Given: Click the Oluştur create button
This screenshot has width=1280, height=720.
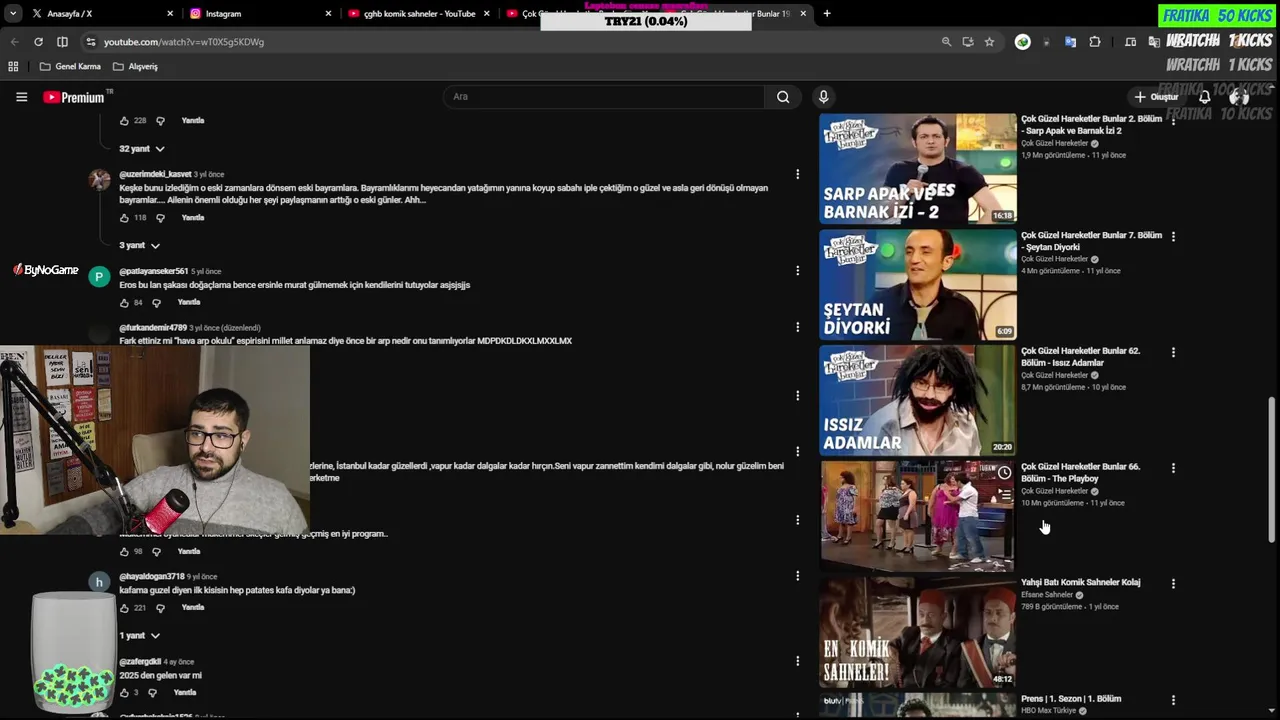Looking at the screenshot, I should point(1156,97).
